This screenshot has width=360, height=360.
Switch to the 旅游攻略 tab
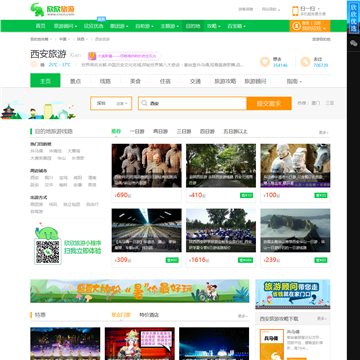(225, 81)
